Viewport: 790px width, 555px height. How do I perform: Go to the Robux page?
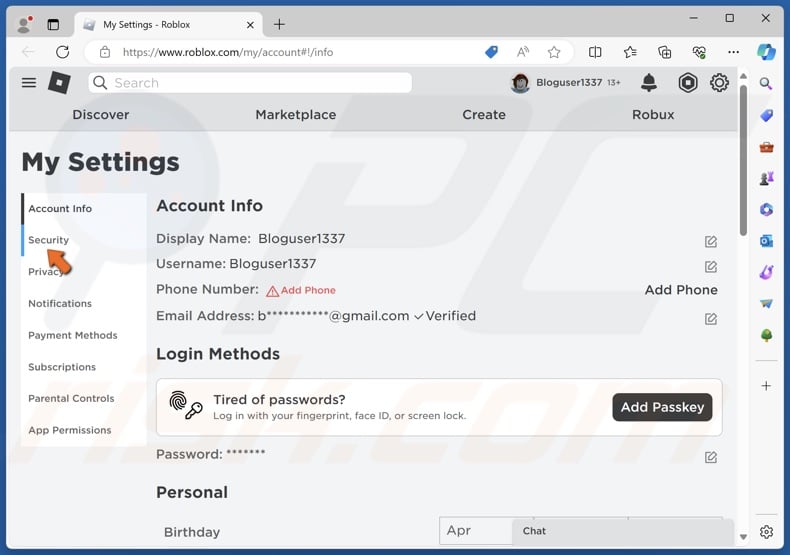(x=653, y=114)
